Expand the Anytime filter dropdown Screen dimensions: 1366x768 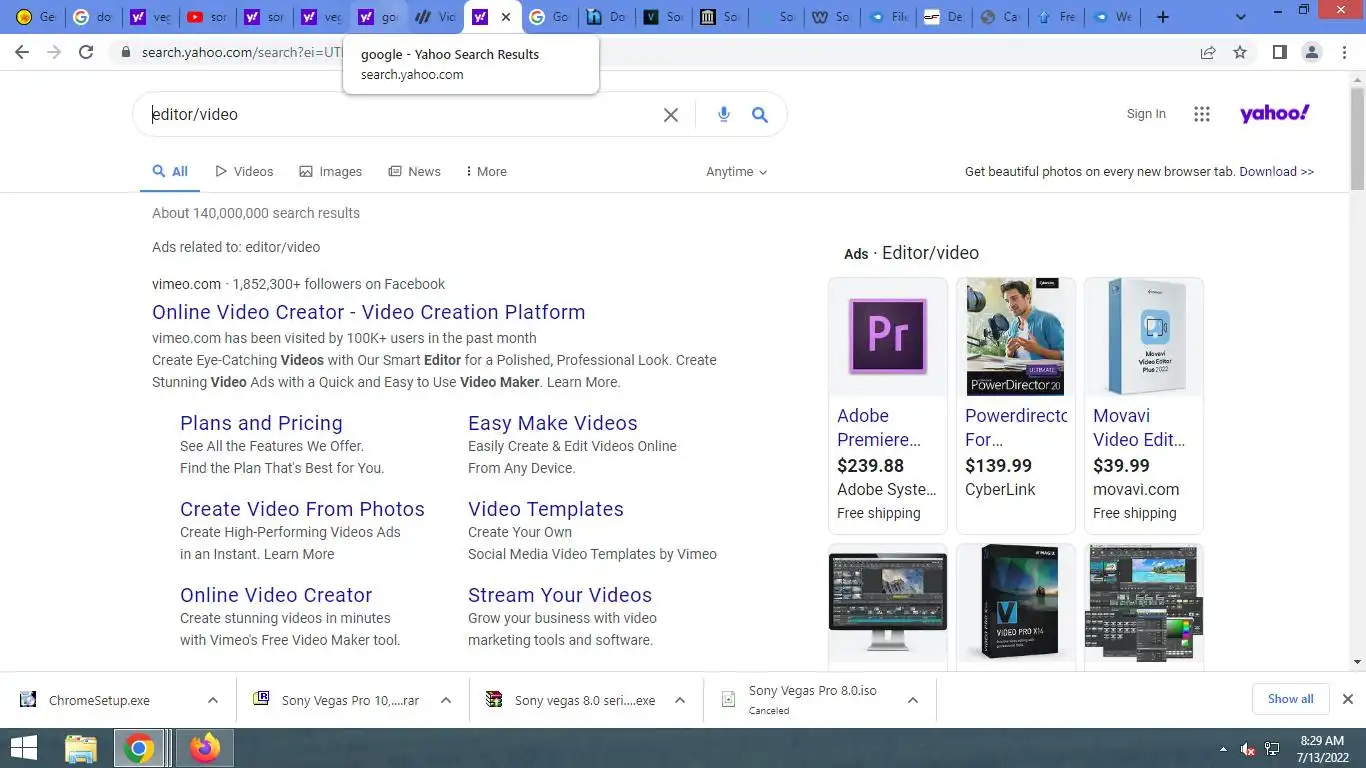click(736, 172)
